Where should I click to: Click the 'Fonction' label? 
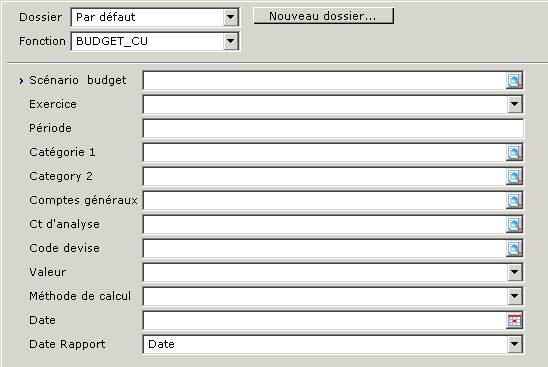(x=42, y=41)
